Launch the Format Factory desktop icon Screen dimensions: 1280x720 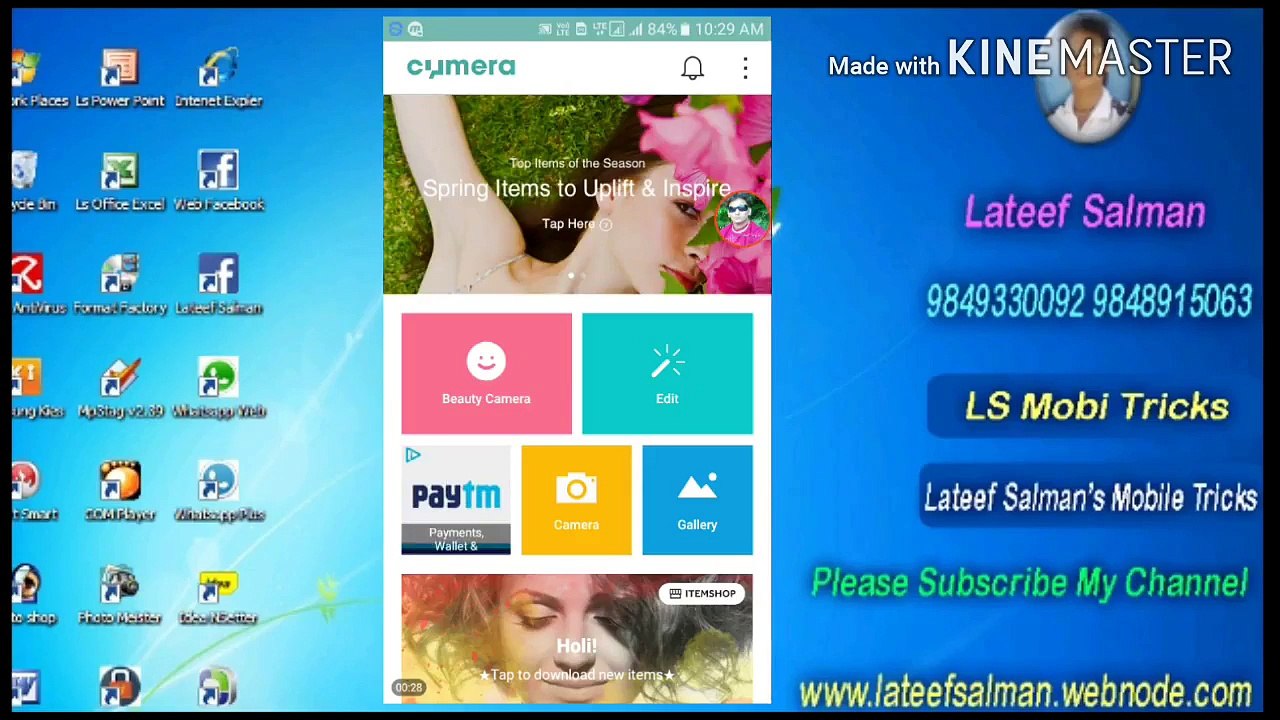(119, 285)
